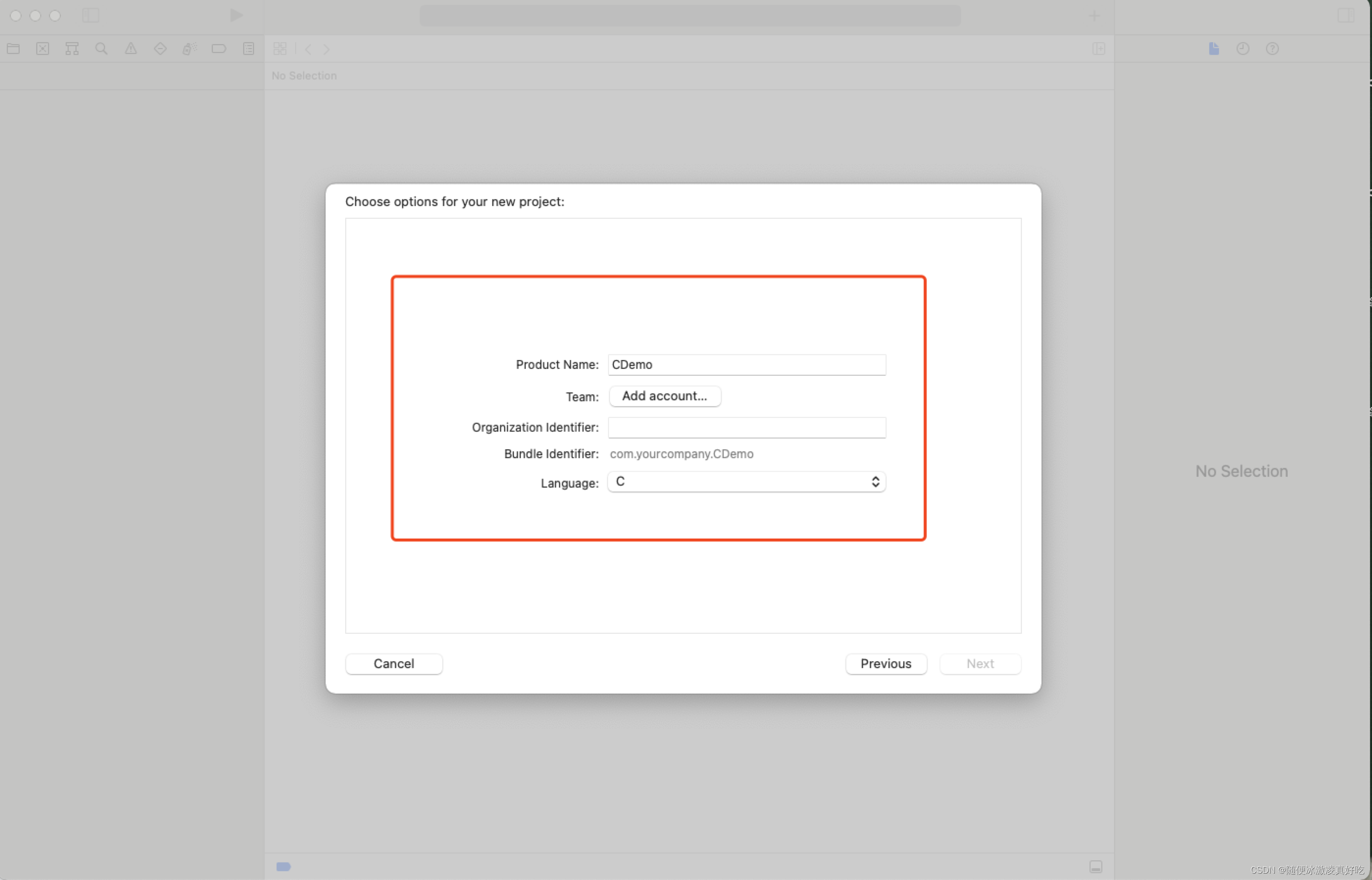Open the Breakpoint navigator icon
Viewport: 1372px width, 880px height.
[219, 49]
